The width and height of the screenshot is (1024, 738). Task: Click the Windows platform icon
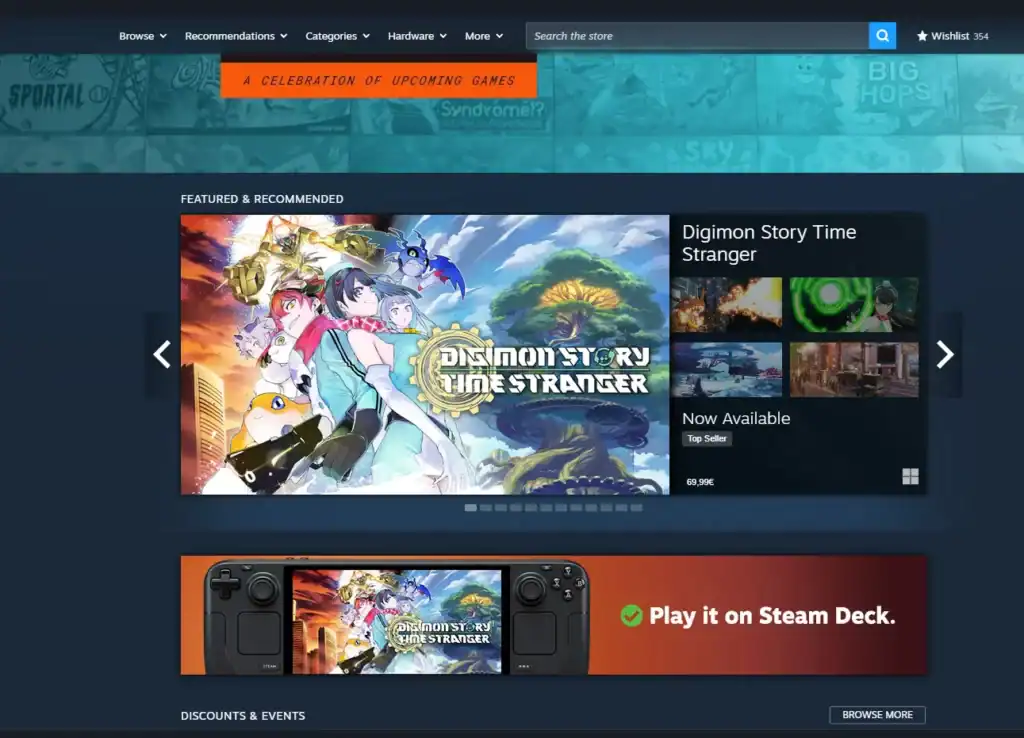click(910, 477)
